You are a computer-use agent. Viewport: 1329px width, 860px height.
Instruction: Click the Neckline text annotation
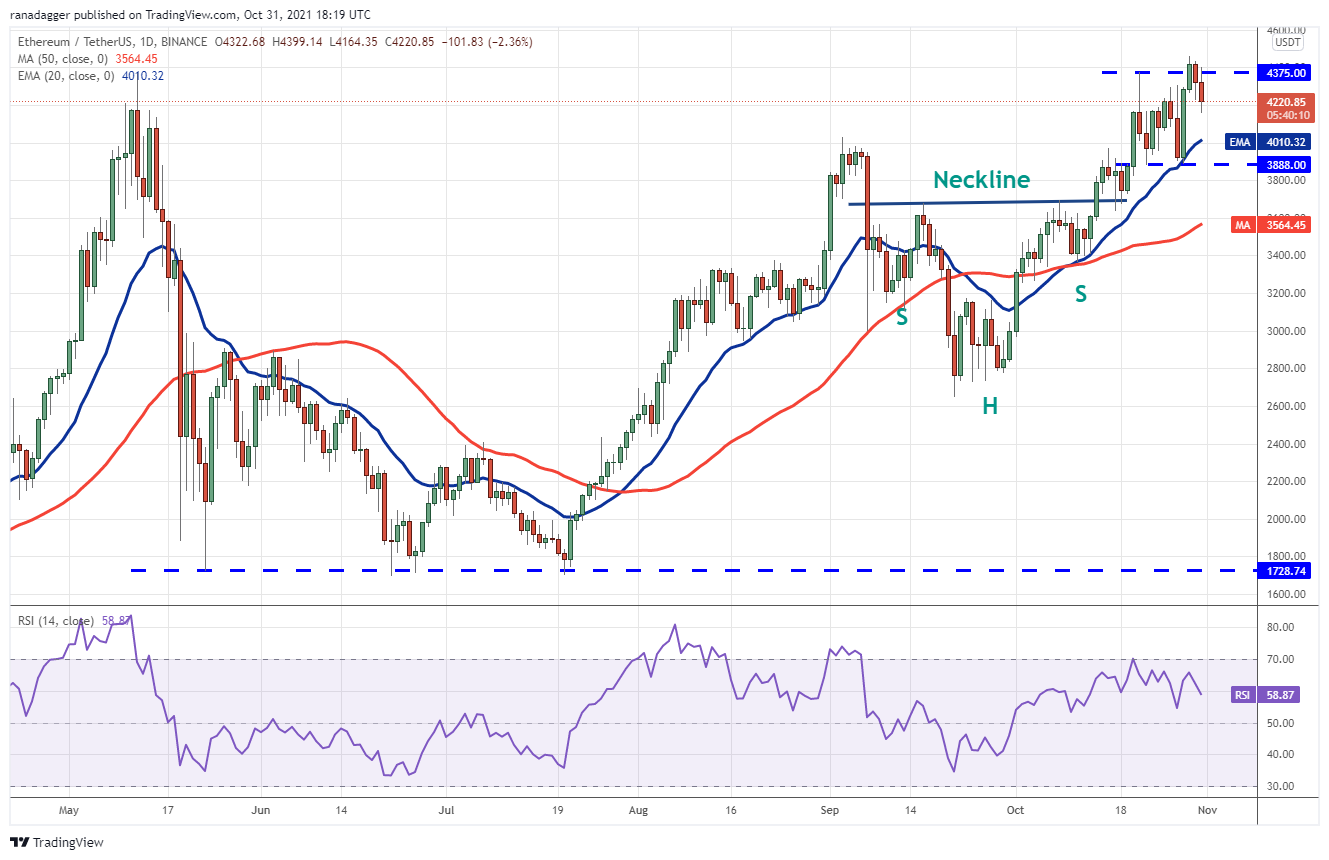[981, 180]
